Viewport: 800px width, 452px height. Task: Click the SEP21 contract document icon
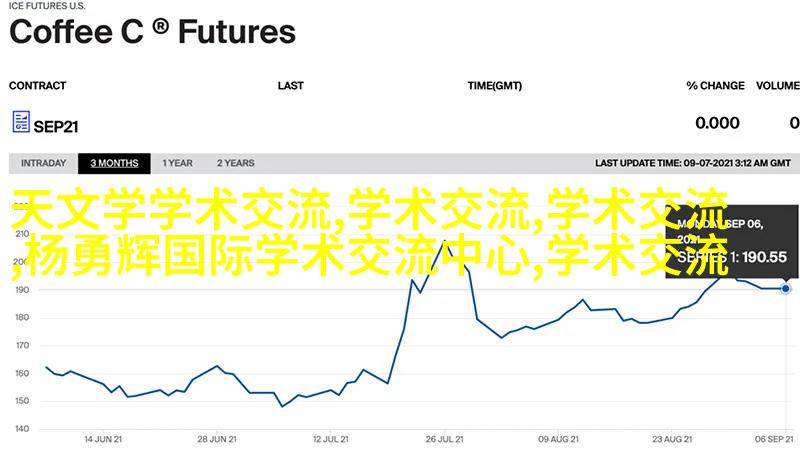[x=20, y=122]
